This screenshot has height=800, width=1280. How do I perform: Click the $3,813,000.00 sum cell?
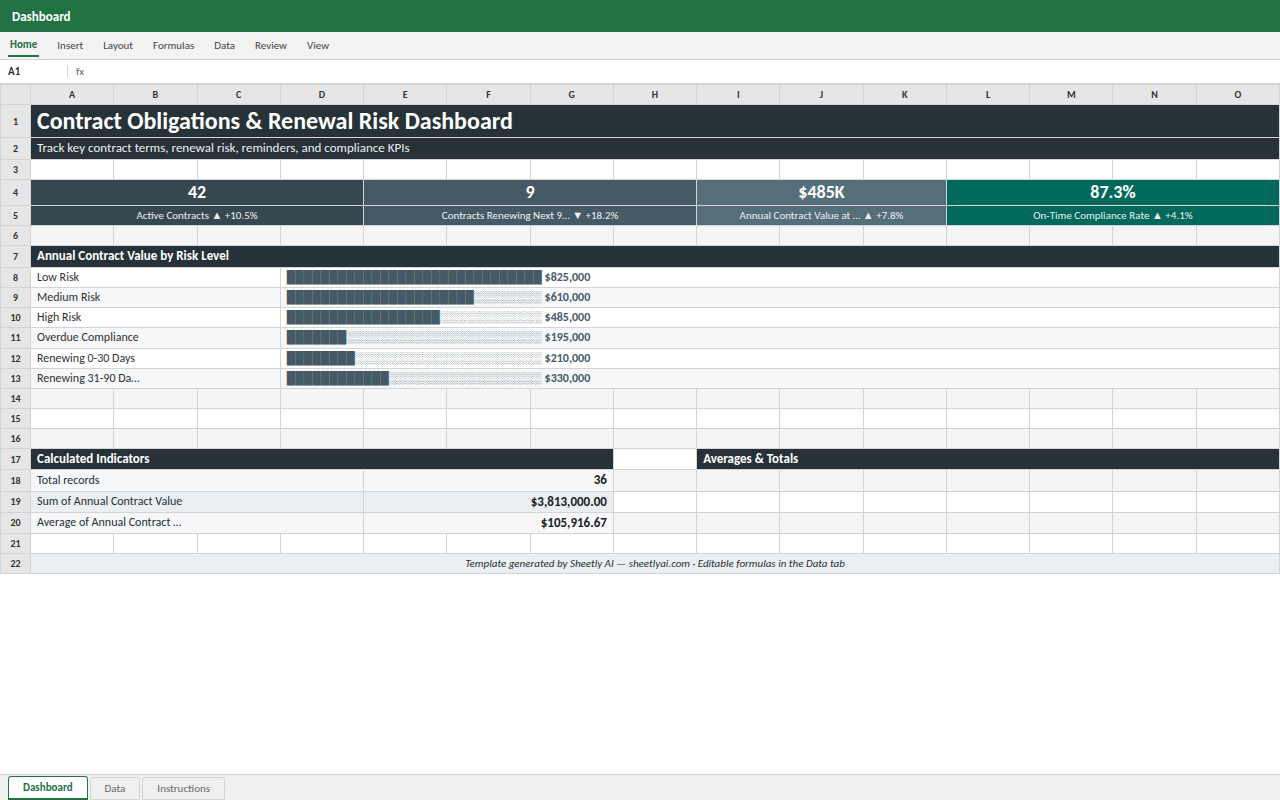[x=489, y=501]
